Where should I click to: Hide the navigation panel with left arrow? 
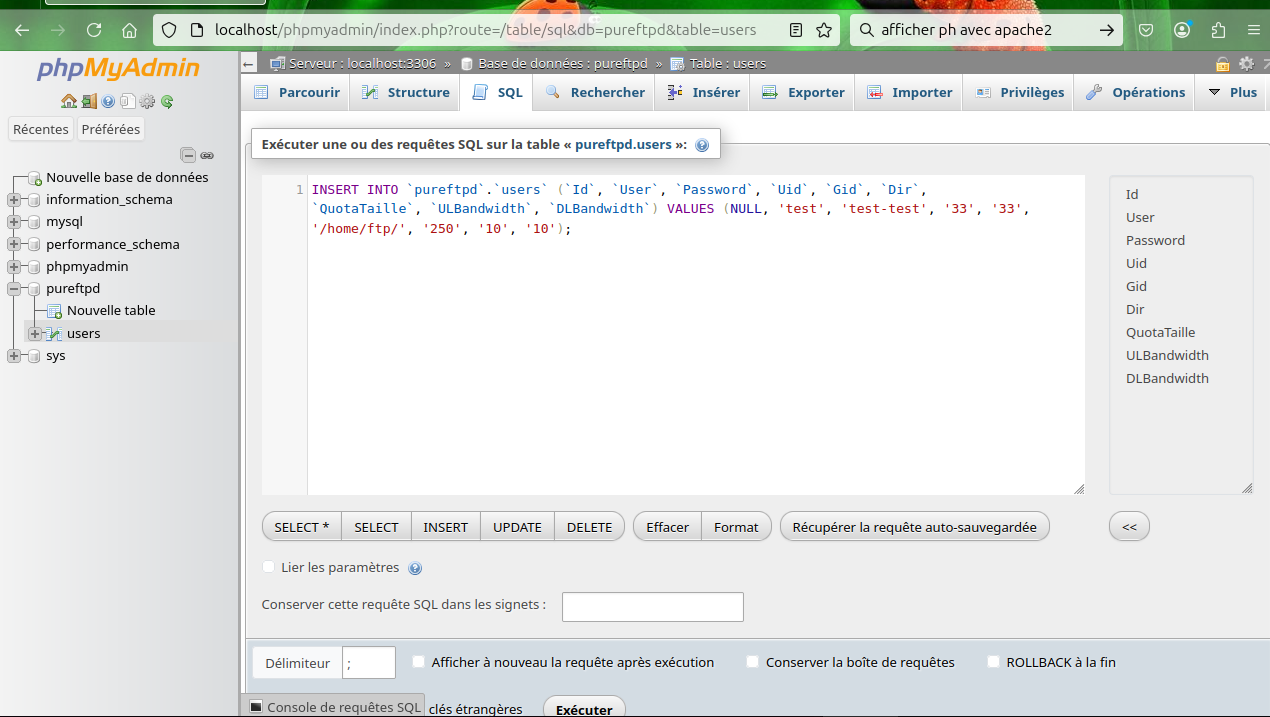click(x=249, y=64)
